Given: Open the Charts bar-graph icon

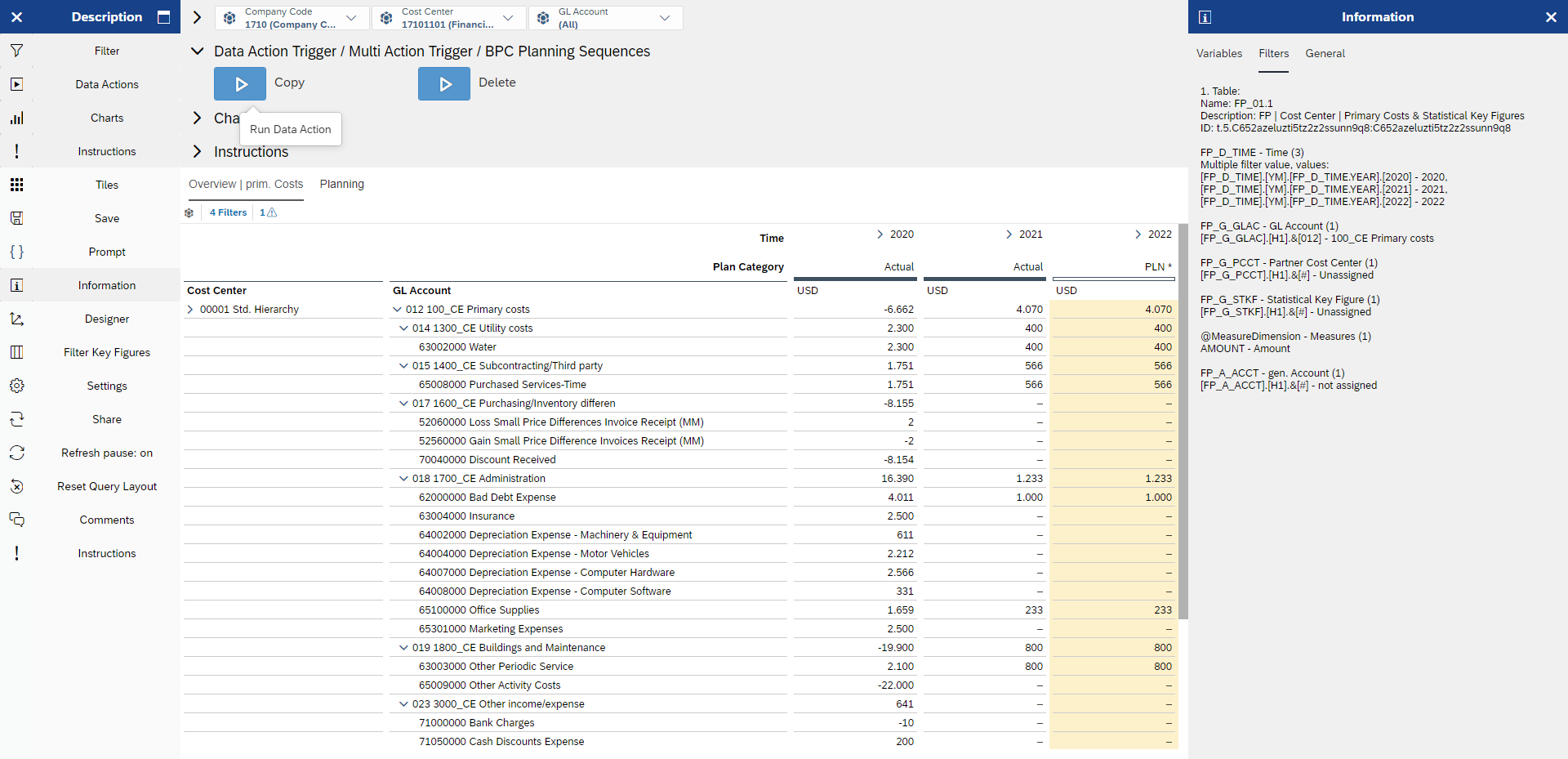Looking at the screenshot, I should (x=16, y=118).
